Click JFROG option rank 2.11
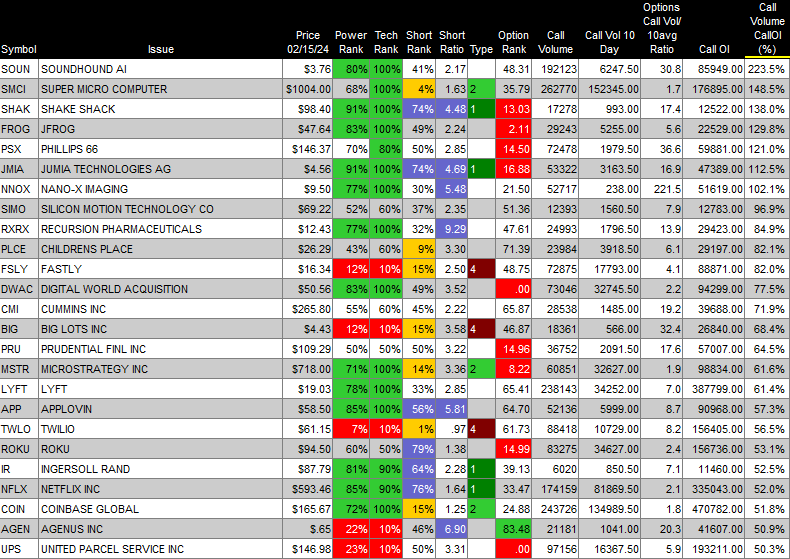Screen dimensions: 790x559 (513, 129)
